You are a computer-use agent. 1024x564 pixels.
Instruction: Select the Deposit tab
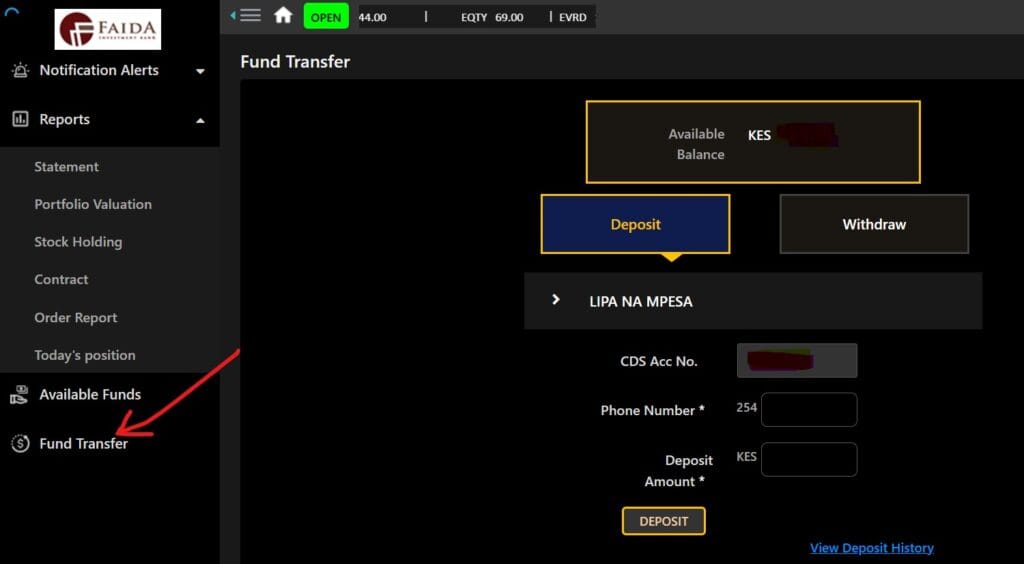[635, 224]
